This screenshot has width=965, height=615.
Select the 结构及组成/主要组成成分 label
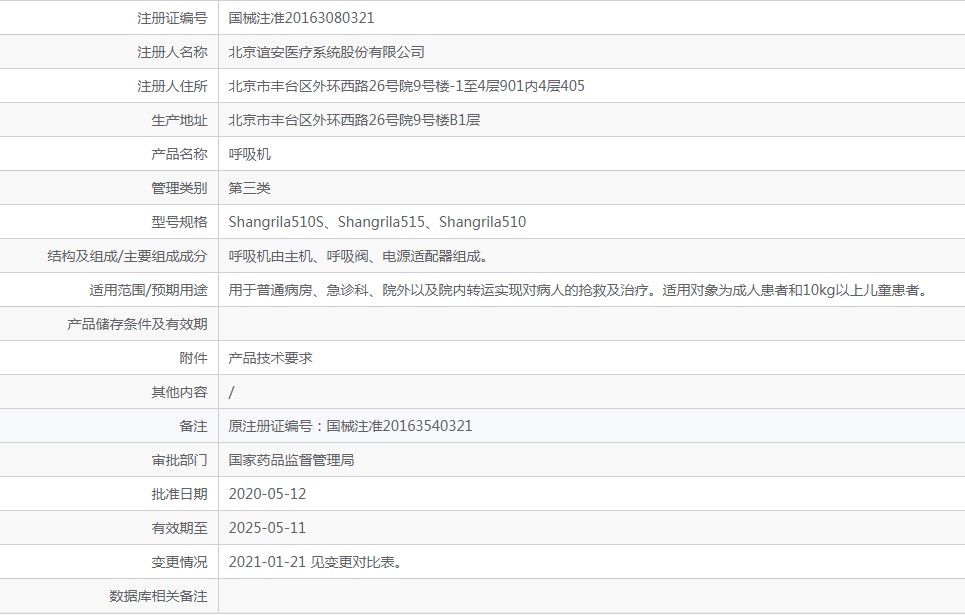pos(127,256)
